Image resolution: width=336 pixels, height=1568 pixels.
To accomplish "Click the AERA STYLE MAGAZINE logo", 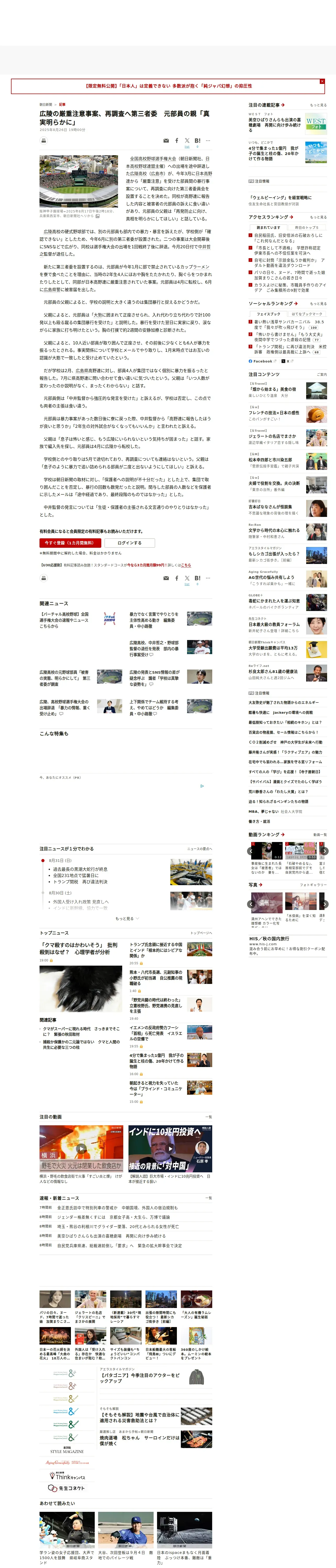I will (67, 1450).
